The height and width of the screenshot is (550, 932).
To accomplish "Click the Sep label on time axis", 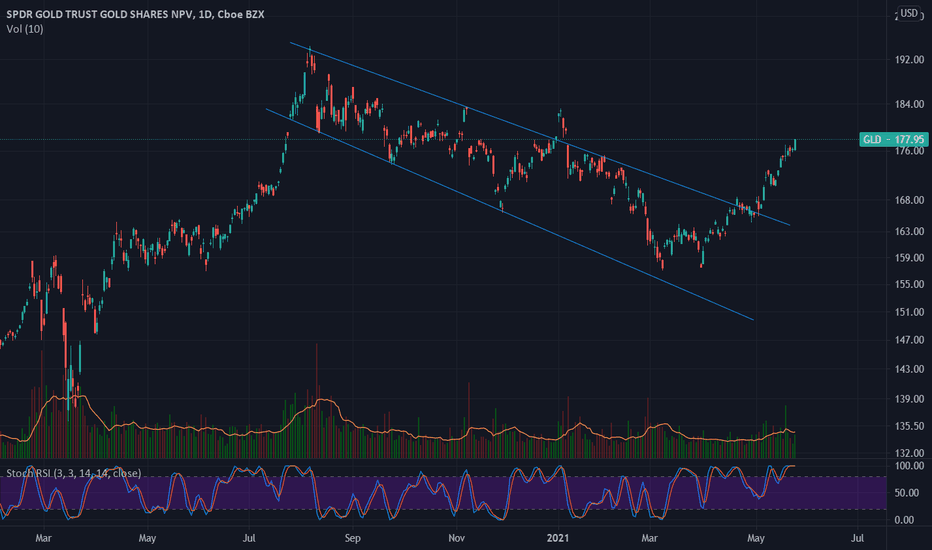I will point(352,538).
